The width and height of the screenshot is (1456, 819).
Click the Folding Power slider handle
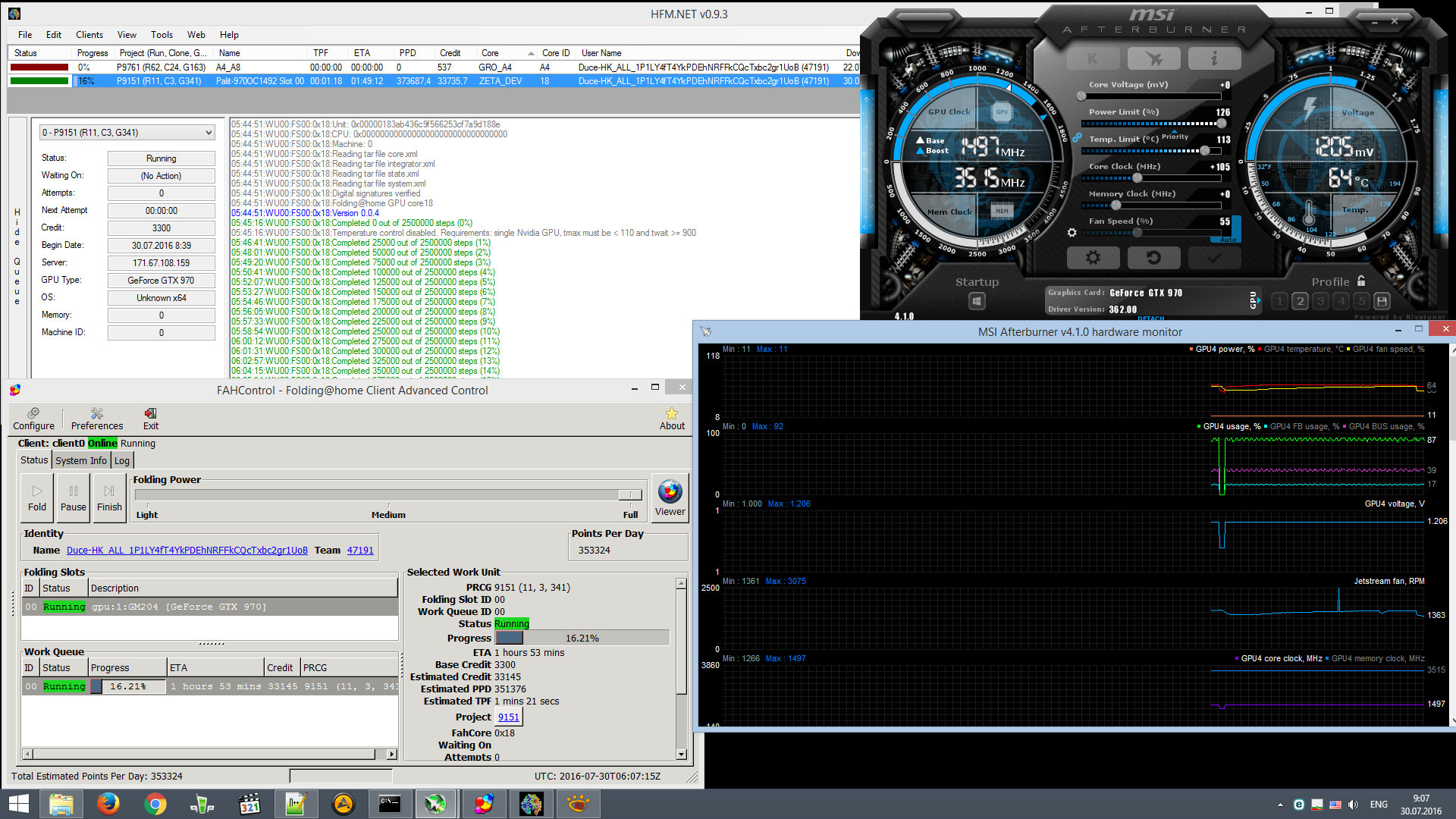(x=629, y=494)
